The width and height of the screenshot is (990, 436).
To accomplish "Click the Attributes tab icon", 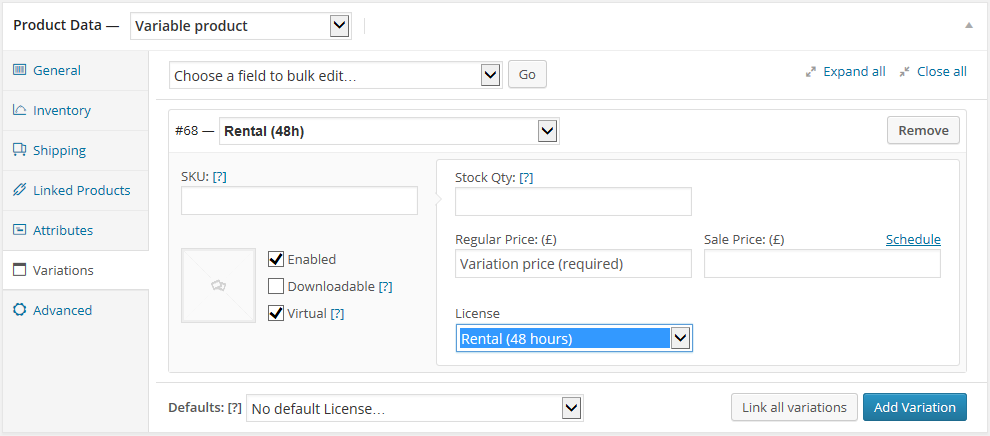I will point(20,230).
